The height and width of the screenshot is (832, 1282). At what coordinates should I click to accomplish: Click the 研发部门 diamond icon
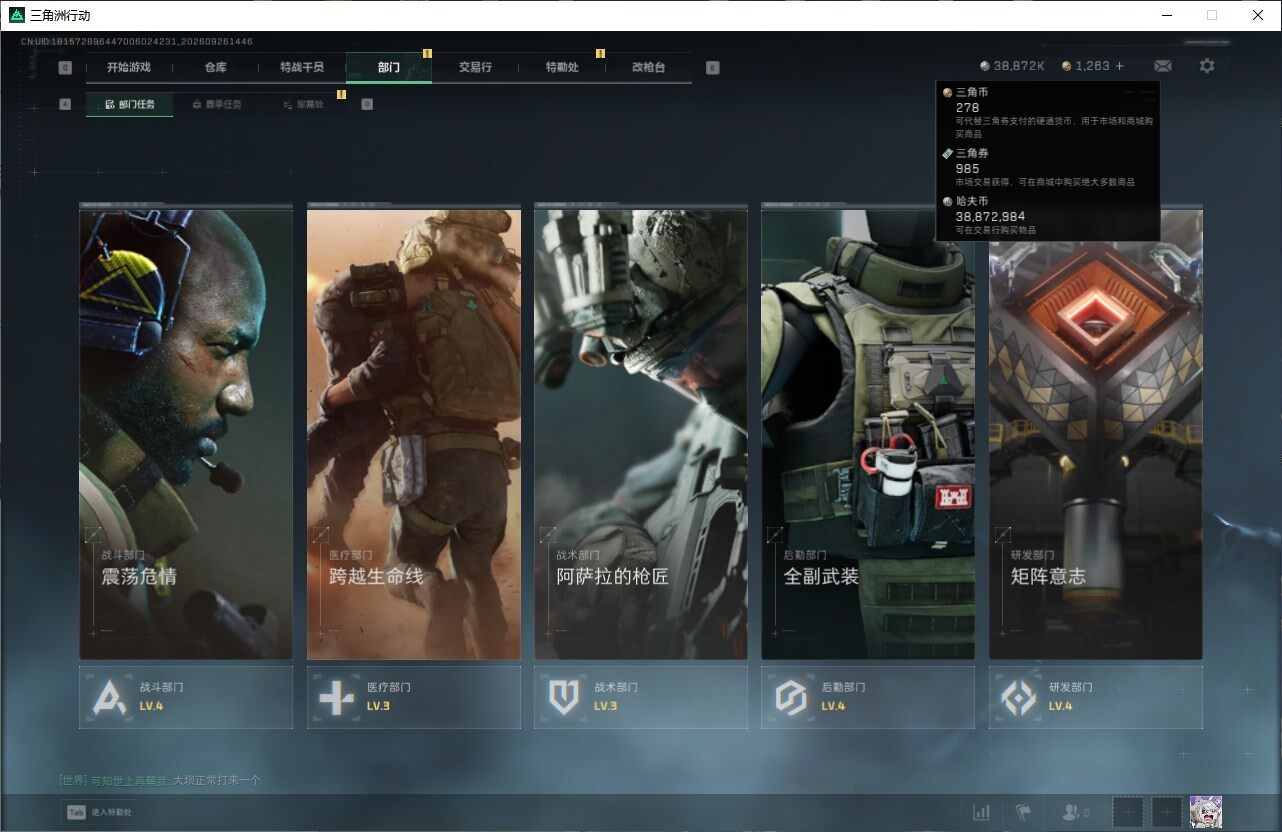tap(1019, 697)
